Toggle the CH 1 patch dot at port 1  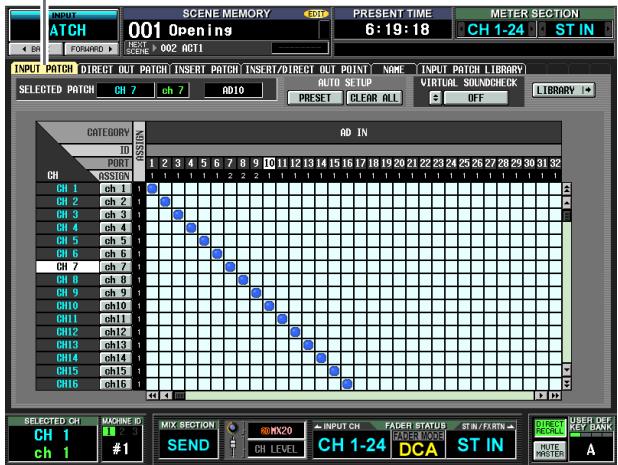pyautogui.click(x=152, y=189)
